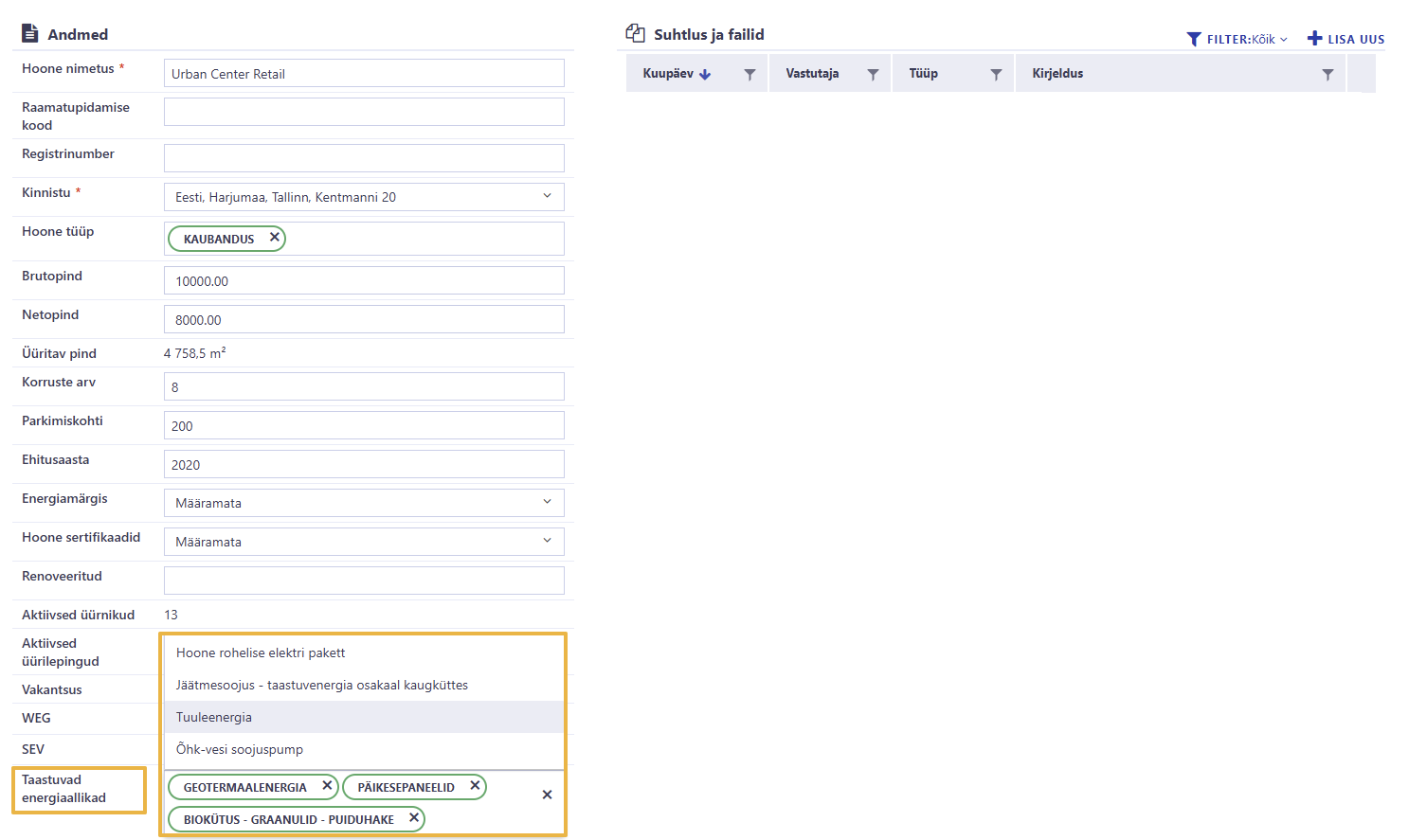This screenshot has width=1409, height=840.
Task: Toggle Kuupäev sort direction arrow
Action: click(x=705, y=74)
